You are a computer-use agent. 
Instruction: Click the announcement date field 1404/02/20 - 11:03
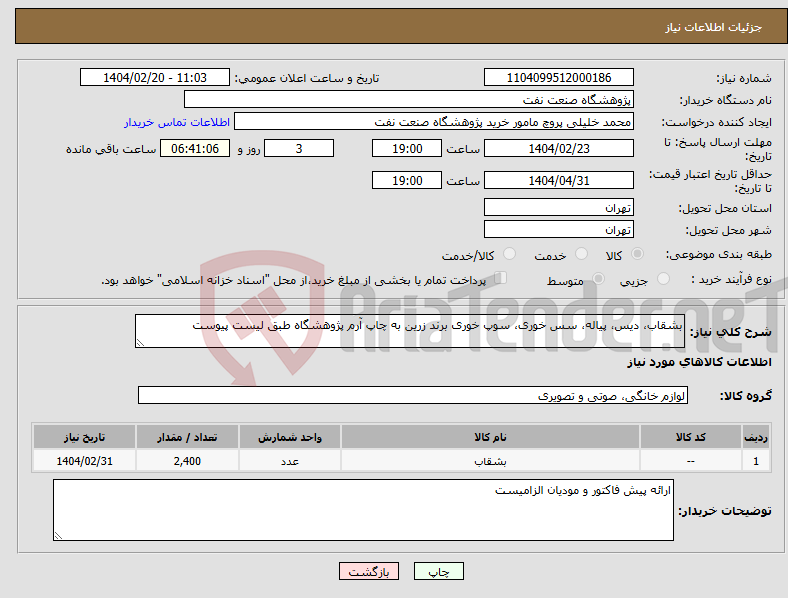pyautogui.click(x=155, y=77)
